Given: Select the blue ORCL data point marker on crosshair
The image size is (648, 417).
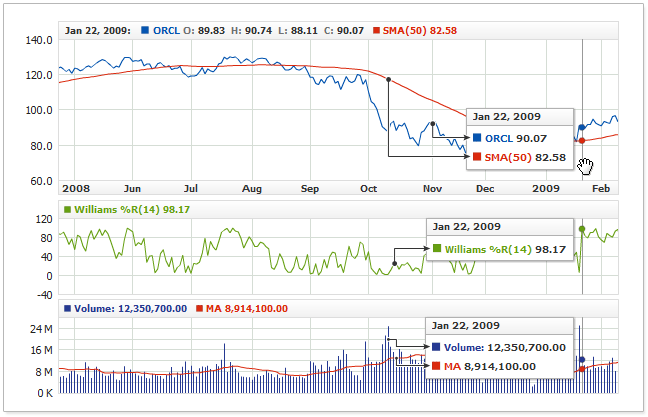Looking at the screenshot, I should pos(582,128).
